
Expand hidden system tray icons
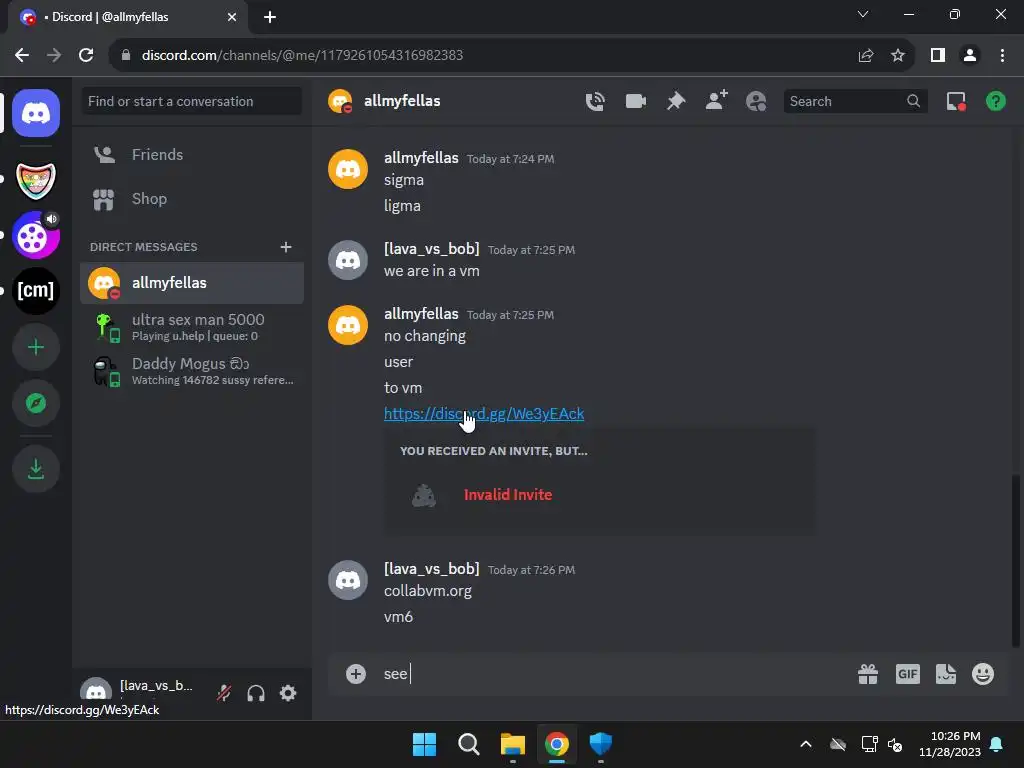click(806, 744)
